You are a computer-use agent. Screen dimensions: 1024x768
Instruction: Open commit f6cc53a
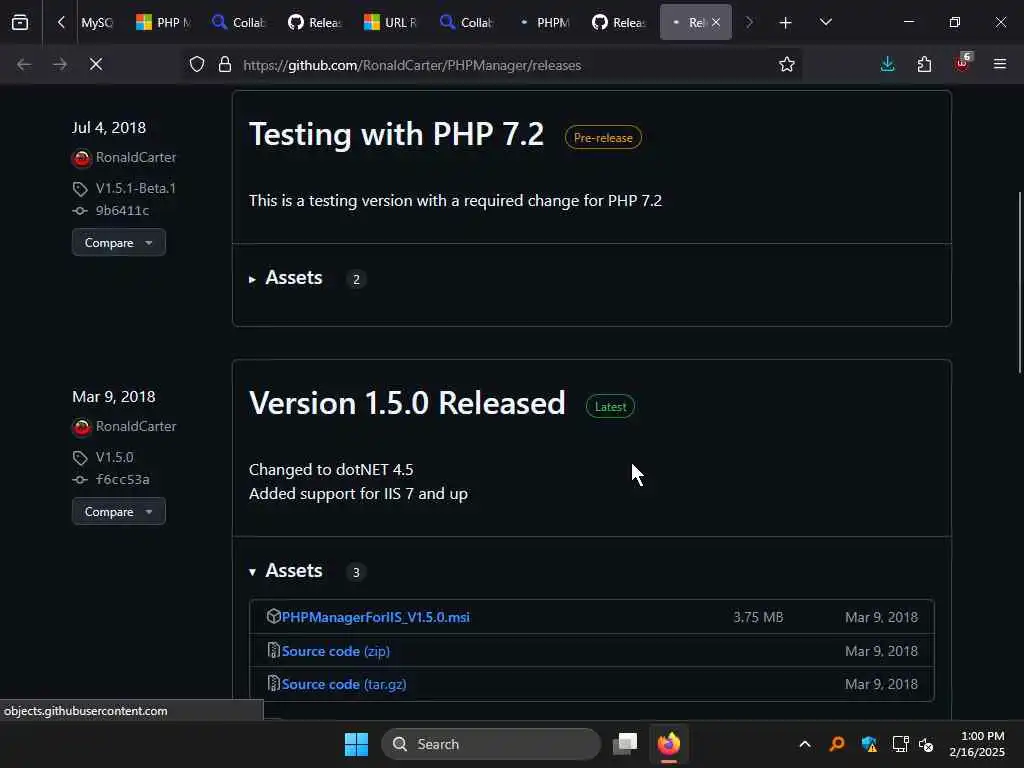point(122,479)
